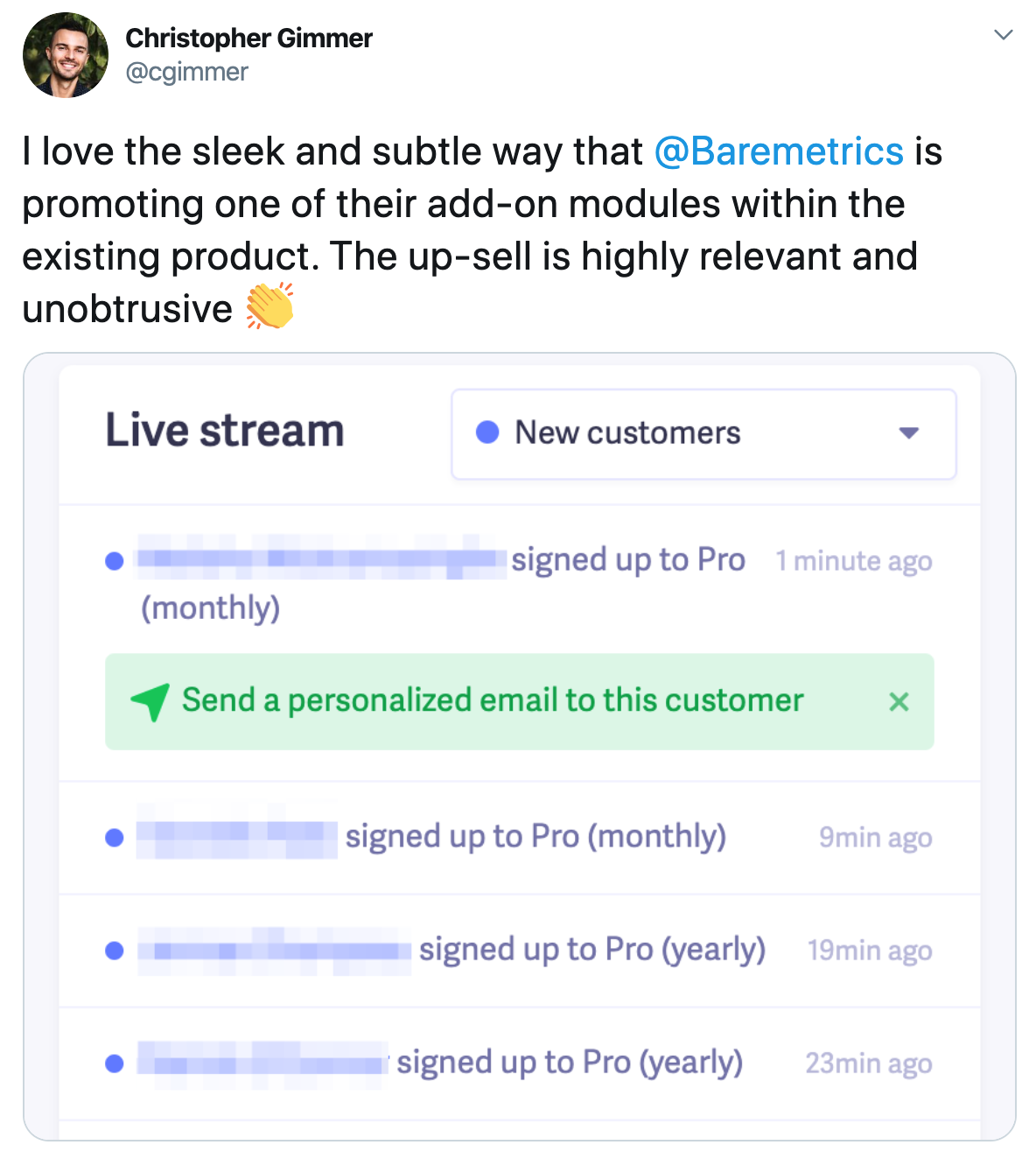Open the blurred customer from 23min ago
1036x1159 pixels.
[x=262, y=1064]
